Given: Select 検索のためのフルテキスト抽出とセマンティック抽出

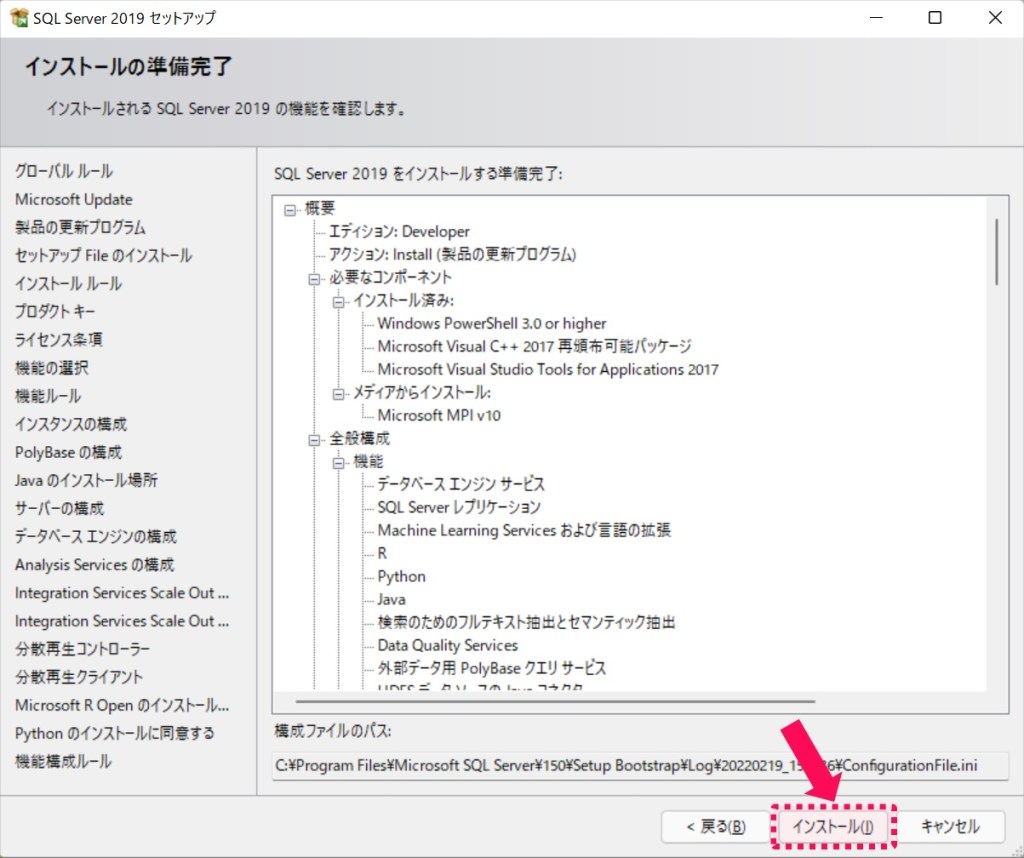Looking at the screenshot, I should [x=526, y=622].
